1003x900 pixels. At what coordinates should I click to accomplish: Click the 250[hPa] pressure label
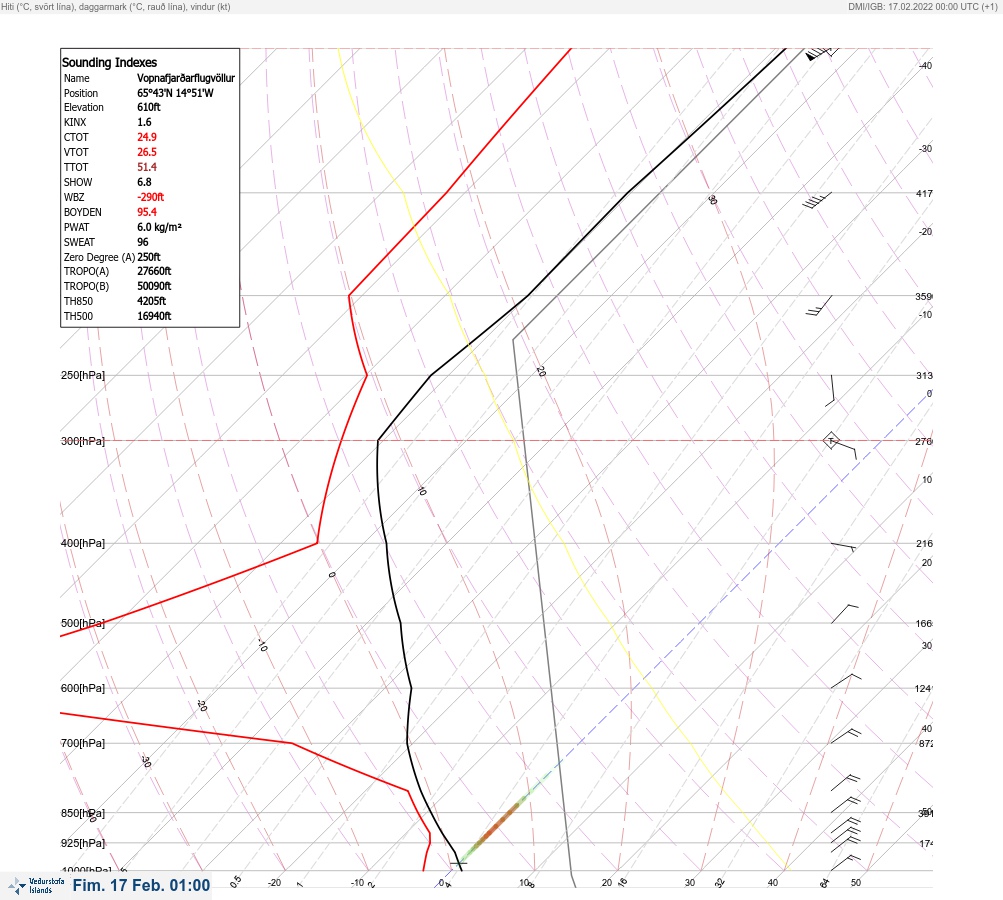(x=83, y=375)
